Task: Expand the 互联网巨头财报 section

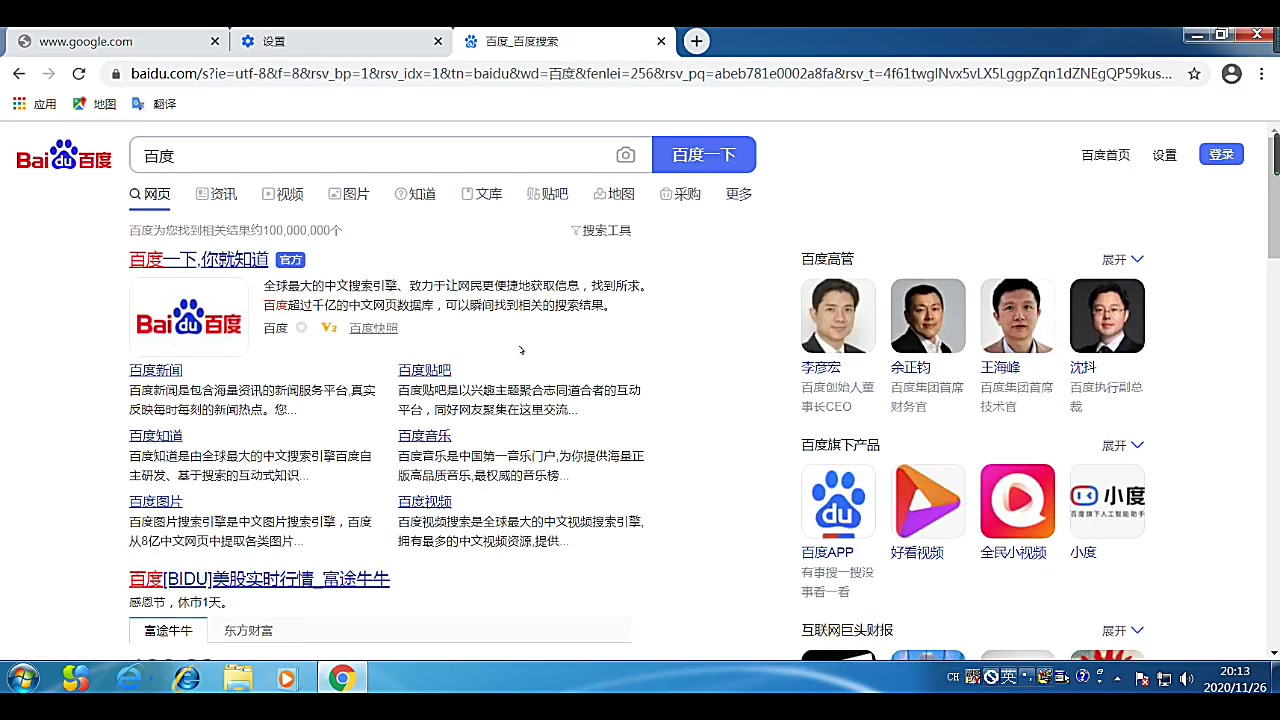Action: 1122,630
